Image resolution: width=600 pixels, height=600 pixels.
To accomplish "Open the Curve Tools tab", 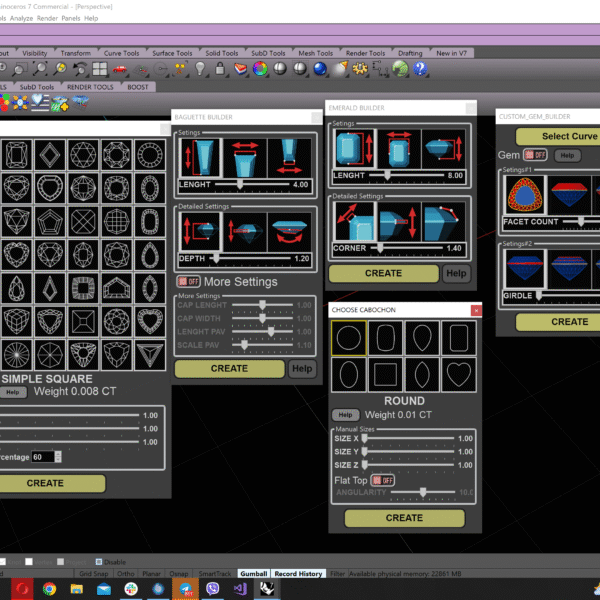I will (121, 53).
